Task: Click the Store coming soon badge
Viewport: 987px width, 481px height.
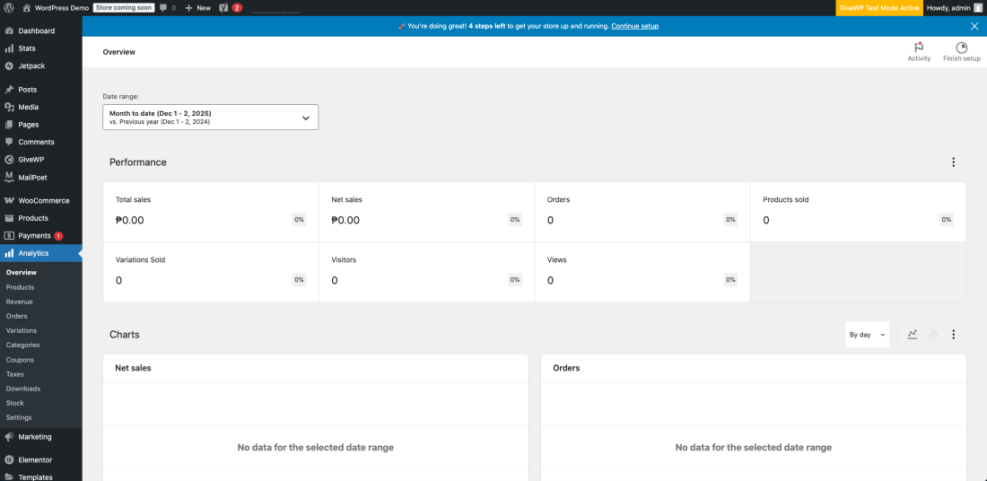Action: click(x=123, y=8)
